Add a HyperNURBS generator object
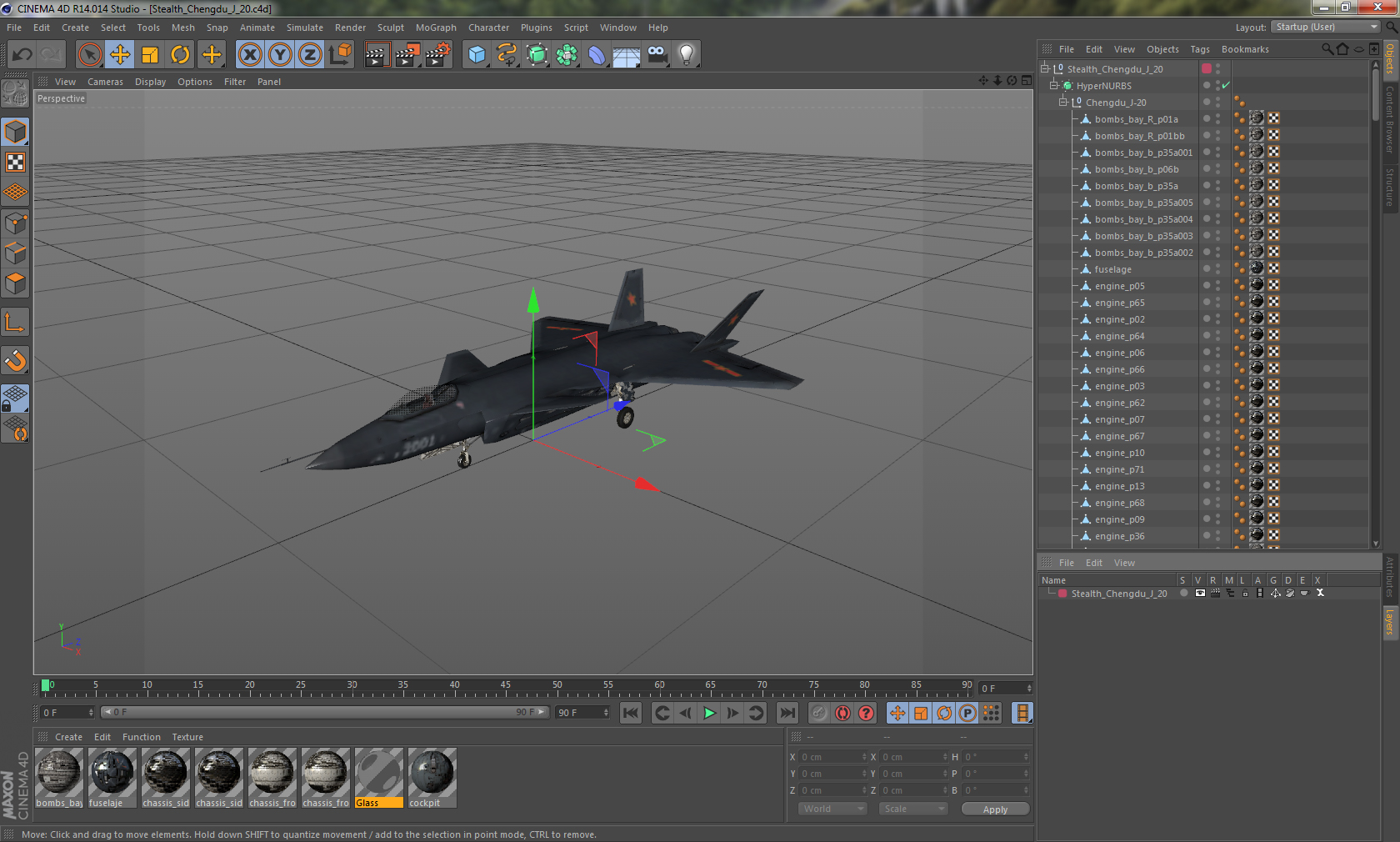 pos(537,55)
